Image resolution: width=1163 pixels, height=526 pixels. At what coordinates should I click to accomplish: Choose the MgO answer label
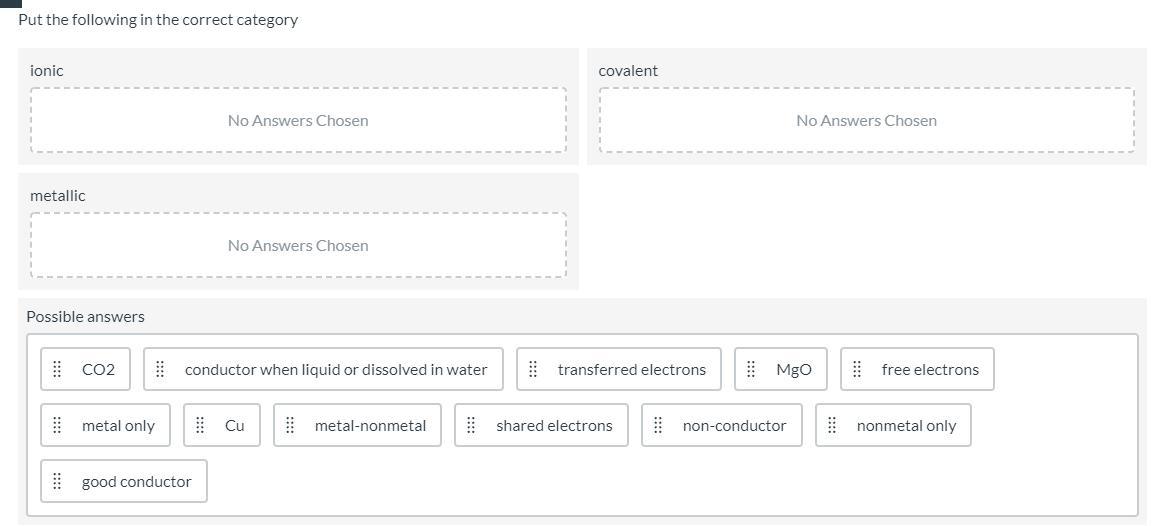[794, 370]
